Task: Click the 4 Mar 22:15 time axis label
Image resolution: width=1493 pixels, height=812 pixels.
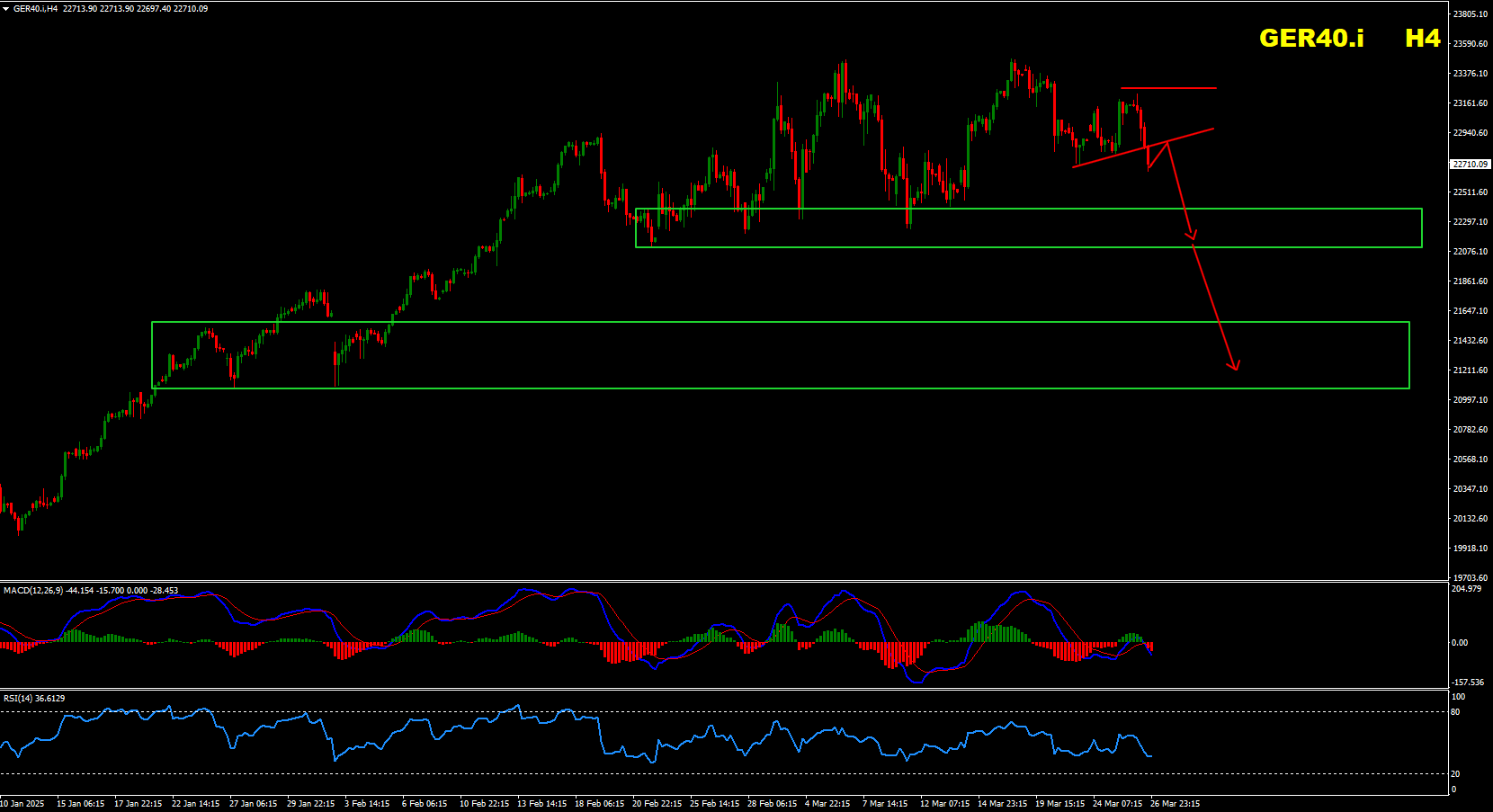Action: [827, 804]
